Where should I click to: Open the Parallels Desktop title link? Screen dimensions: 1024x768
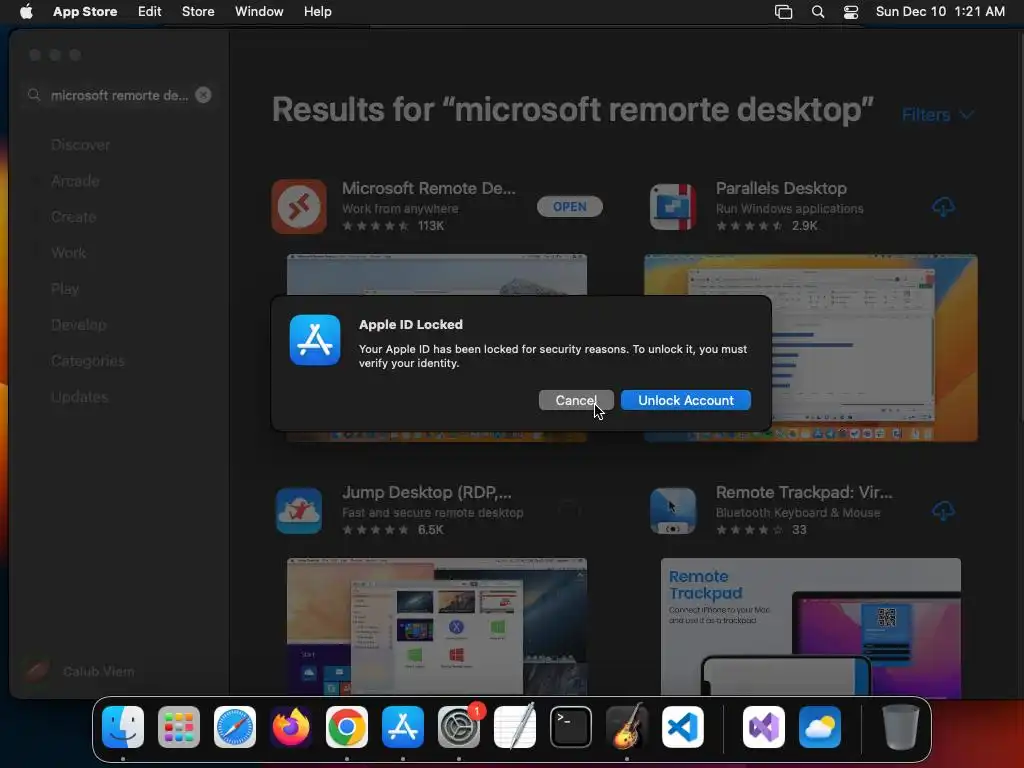[x=781, y=188]
